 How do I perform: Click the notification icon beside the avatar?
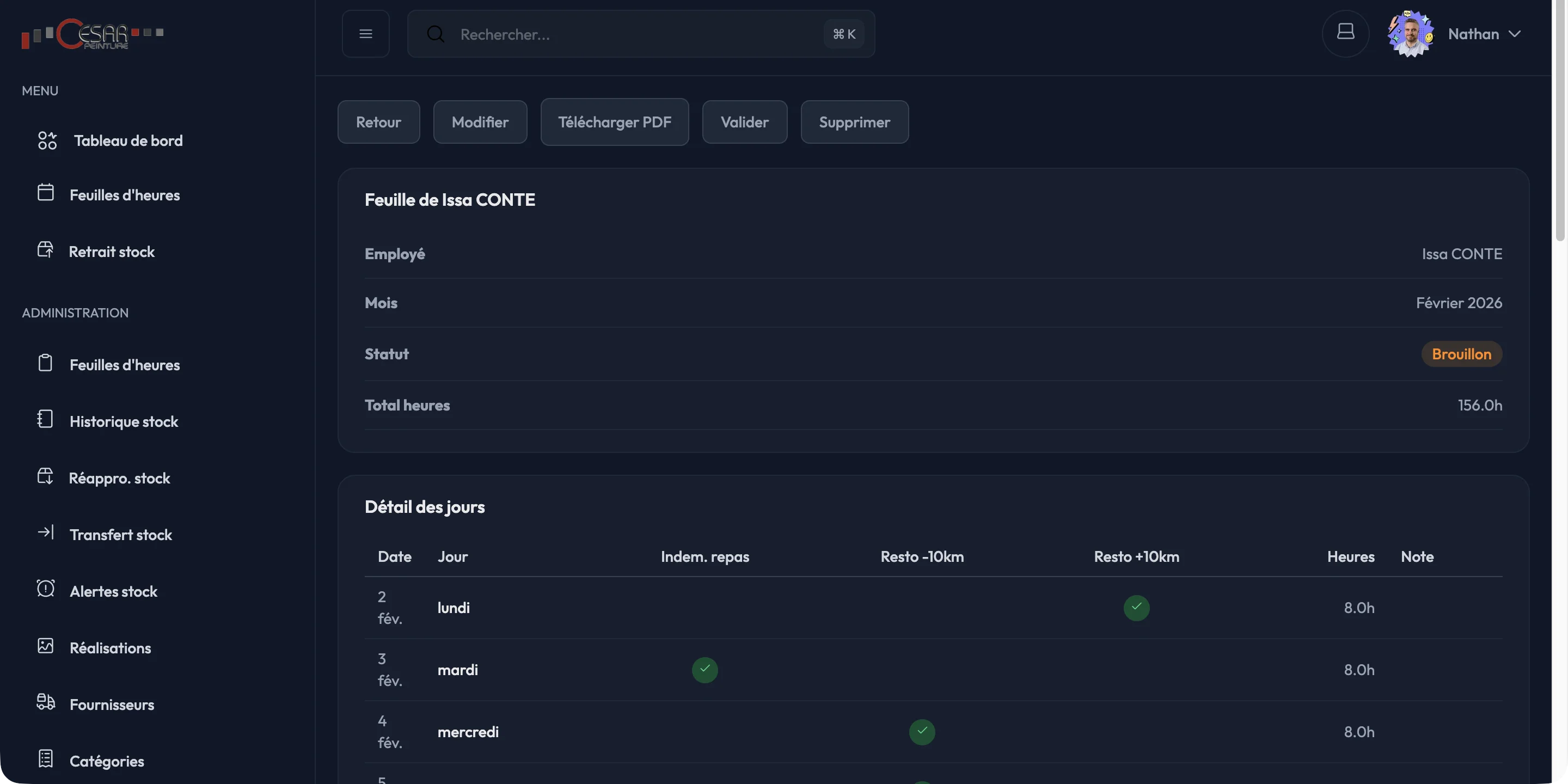tap(1345, 33)
